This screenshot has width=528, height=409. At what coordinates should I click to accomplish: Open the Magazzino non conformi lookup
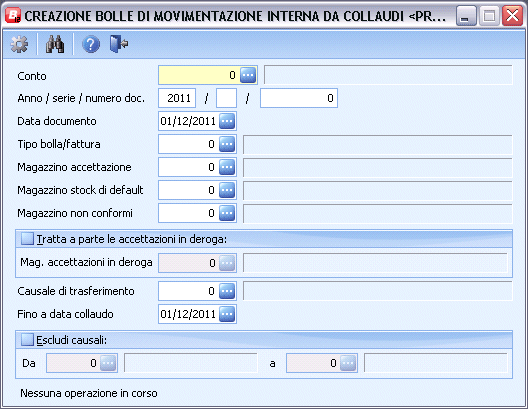click(227, 213)
